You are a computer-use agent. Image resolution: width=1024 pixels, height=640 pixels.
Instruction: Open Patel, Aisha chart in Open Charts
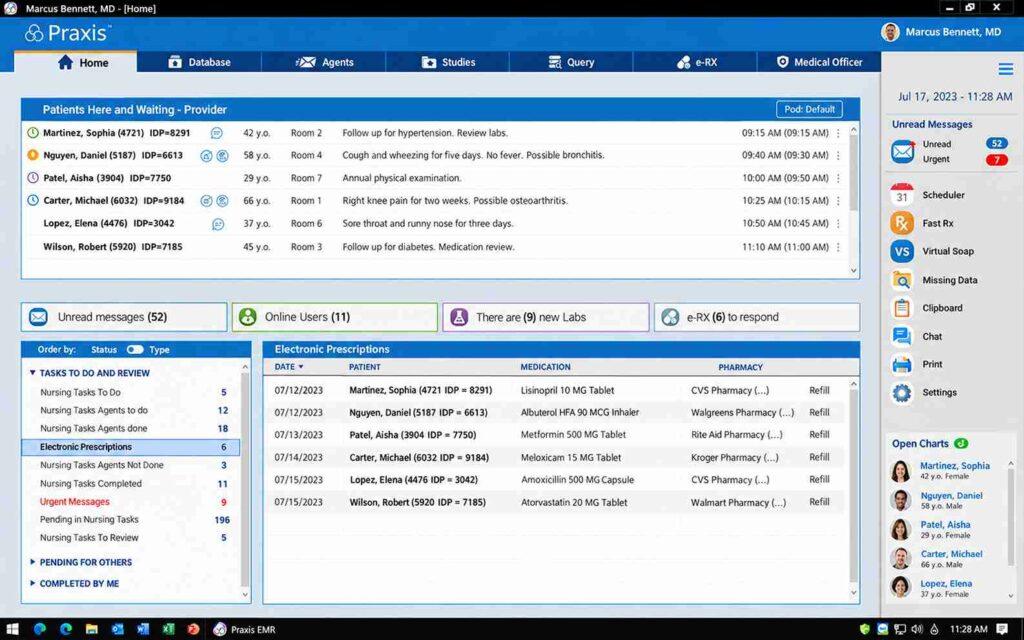tap(945, 524)
